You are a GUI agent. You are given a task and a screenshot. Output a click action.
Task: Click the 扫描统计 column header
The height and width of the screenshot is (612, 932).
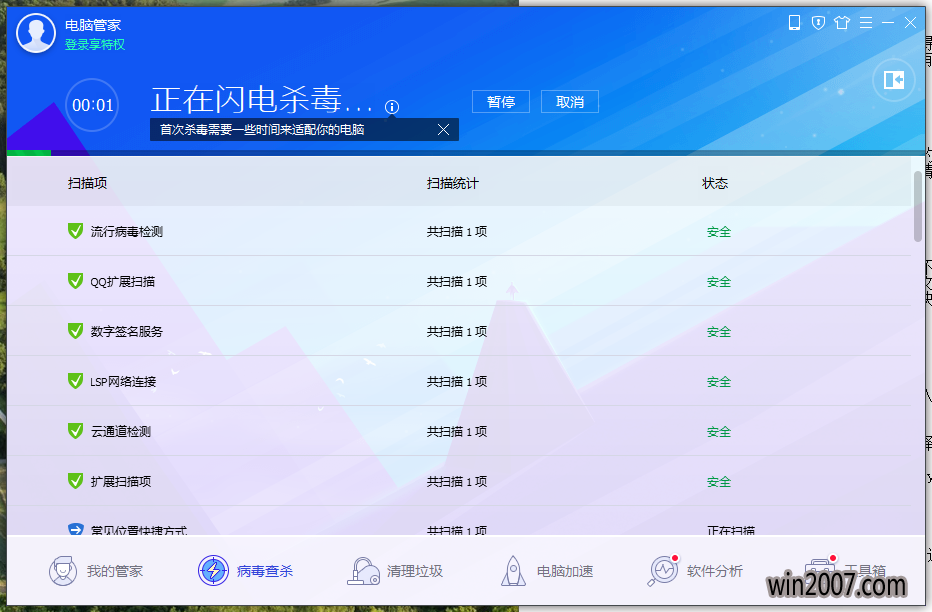tap(452, 183)
